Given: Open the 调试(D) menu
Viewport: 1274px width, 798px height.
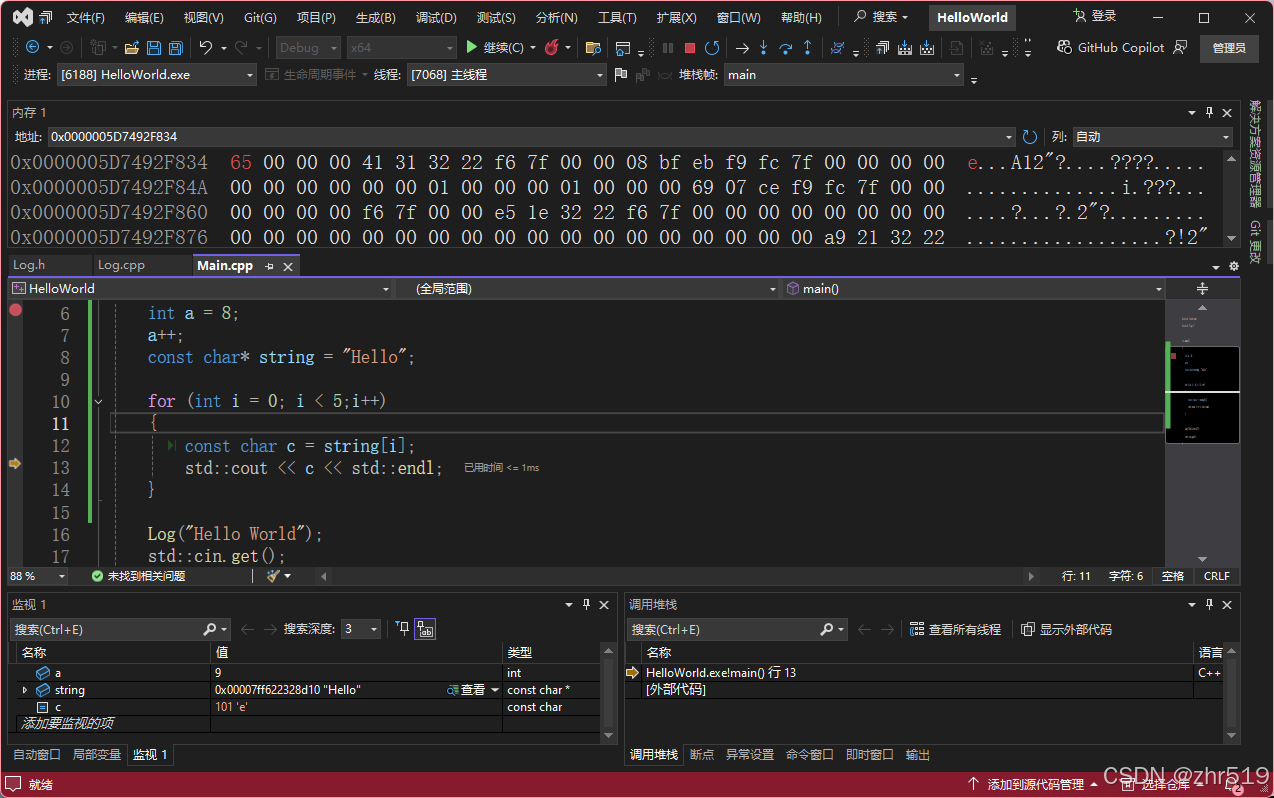Looking at the screenshot, I should tap(436, 17).
